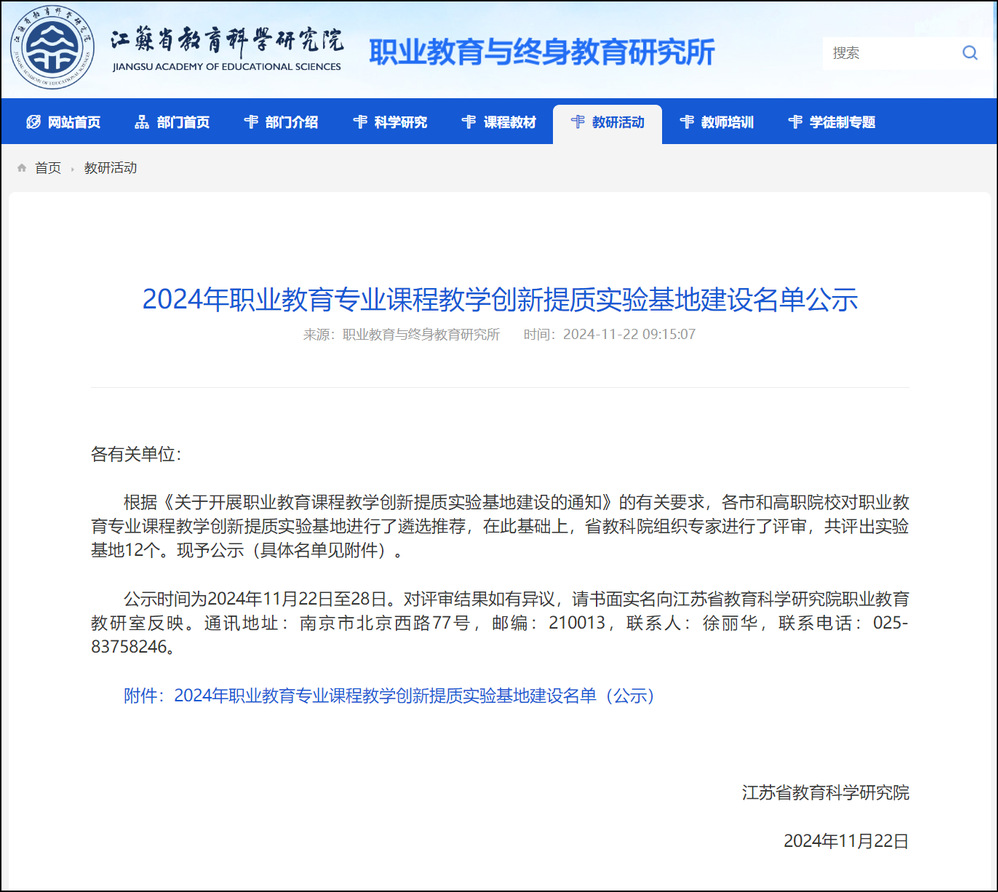Click the search magnifier icon

coord(969,53)
